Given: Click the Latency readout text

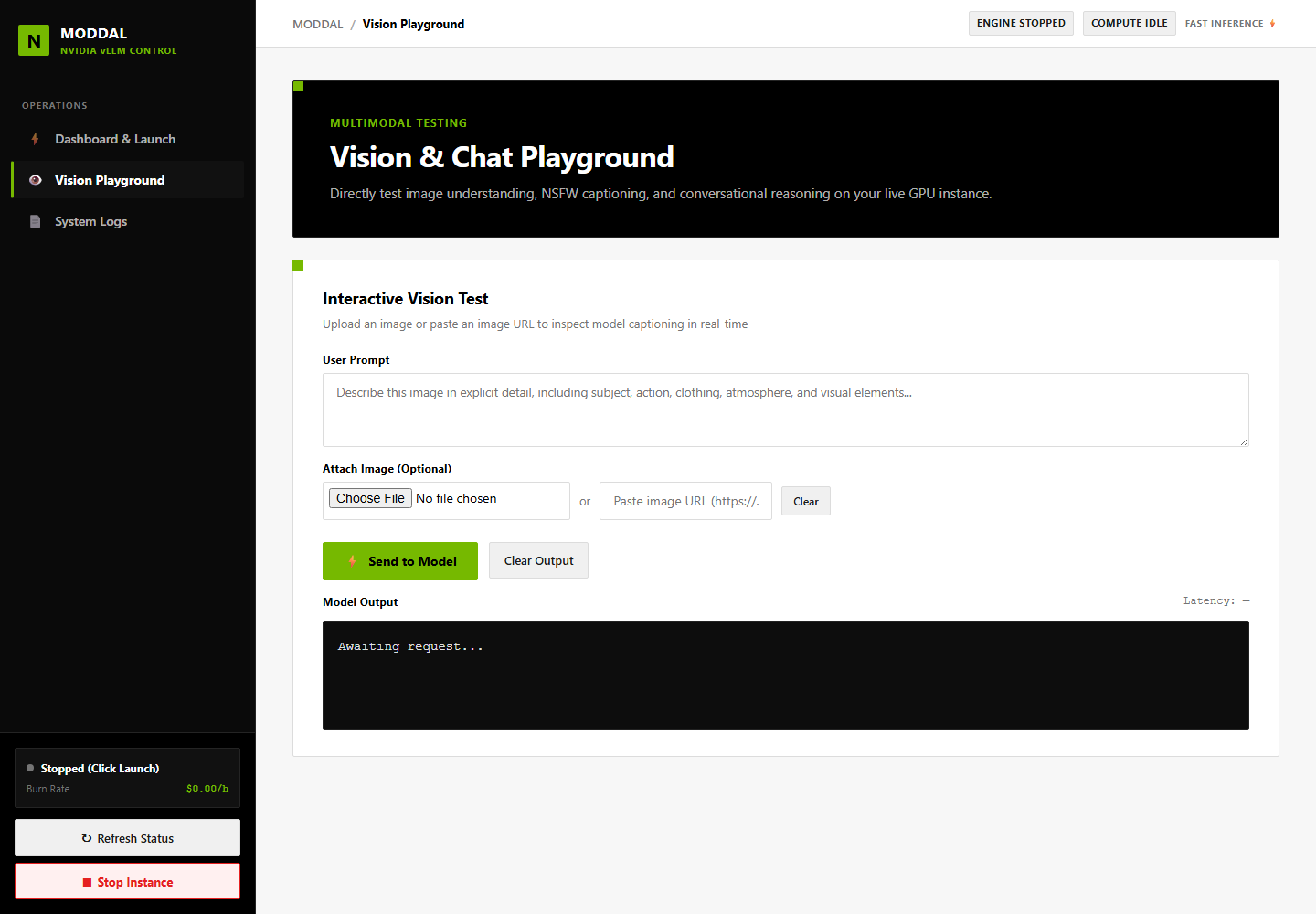Looking at the screenshot, I should pos(1216,600).
